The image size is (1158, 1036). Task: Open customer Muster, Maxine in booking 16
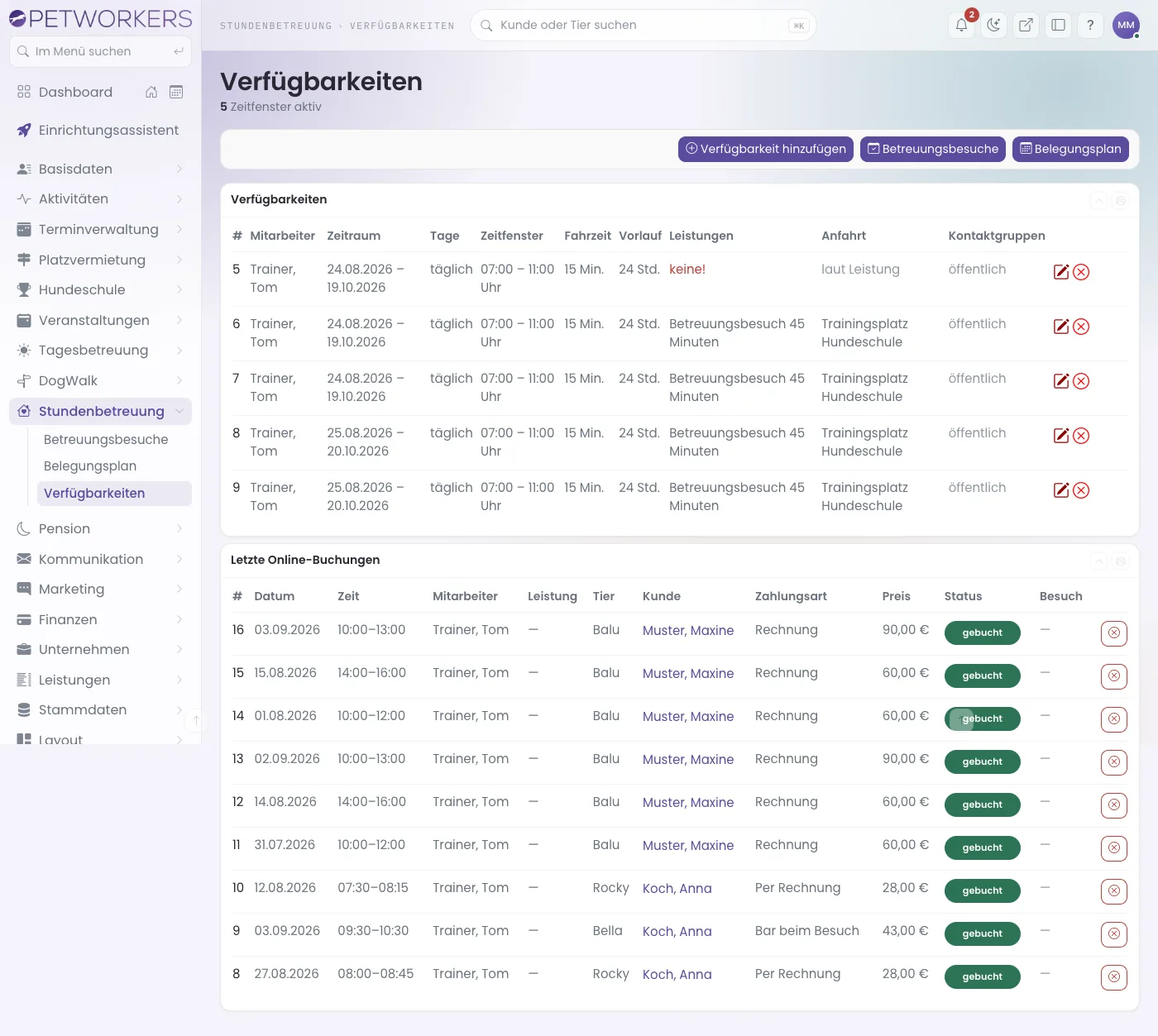coord(688,630)
